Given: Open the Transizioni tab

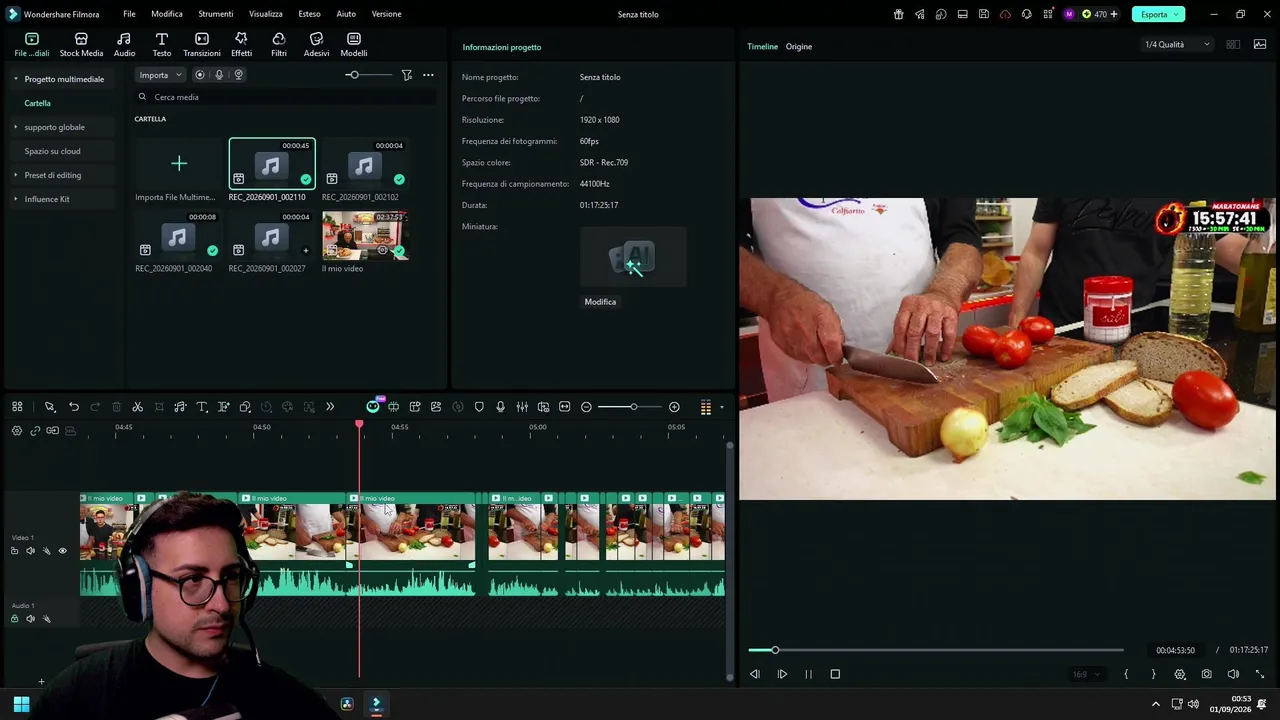Looking at the screenshot, I should point(202,44).
